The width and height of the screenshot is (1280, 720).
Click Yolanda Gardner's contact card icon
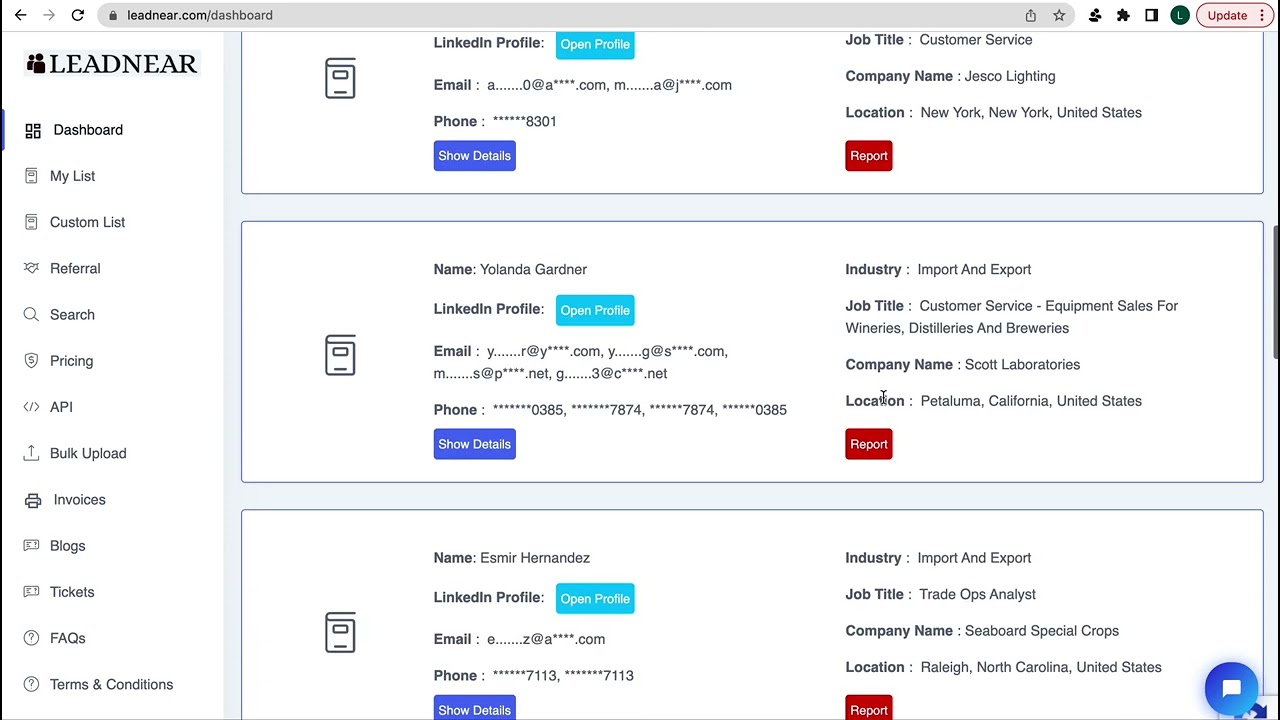[x=340, y=355]
